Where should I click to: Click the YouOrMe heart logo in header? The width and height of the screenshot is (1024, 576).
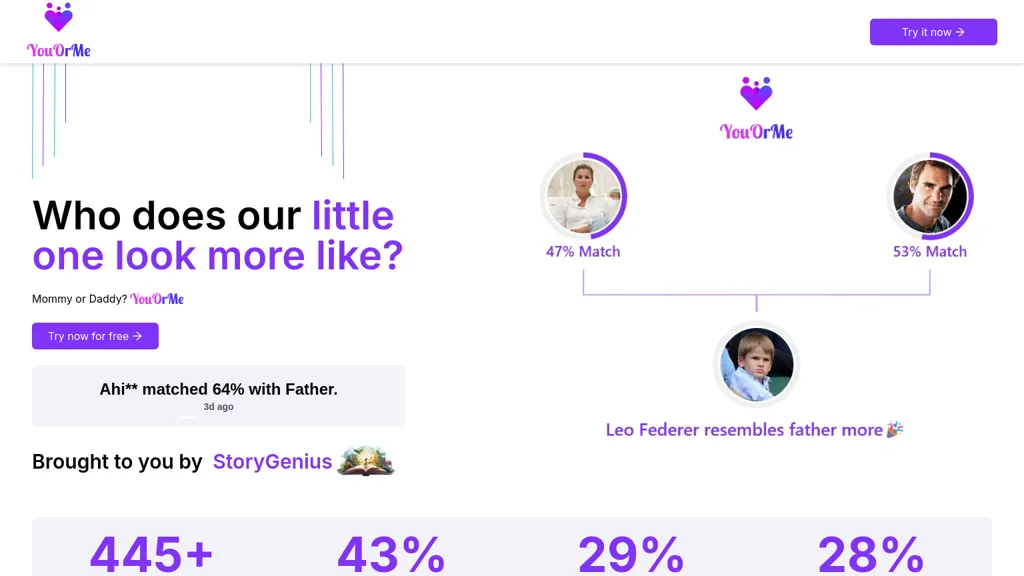coord(58,18)
